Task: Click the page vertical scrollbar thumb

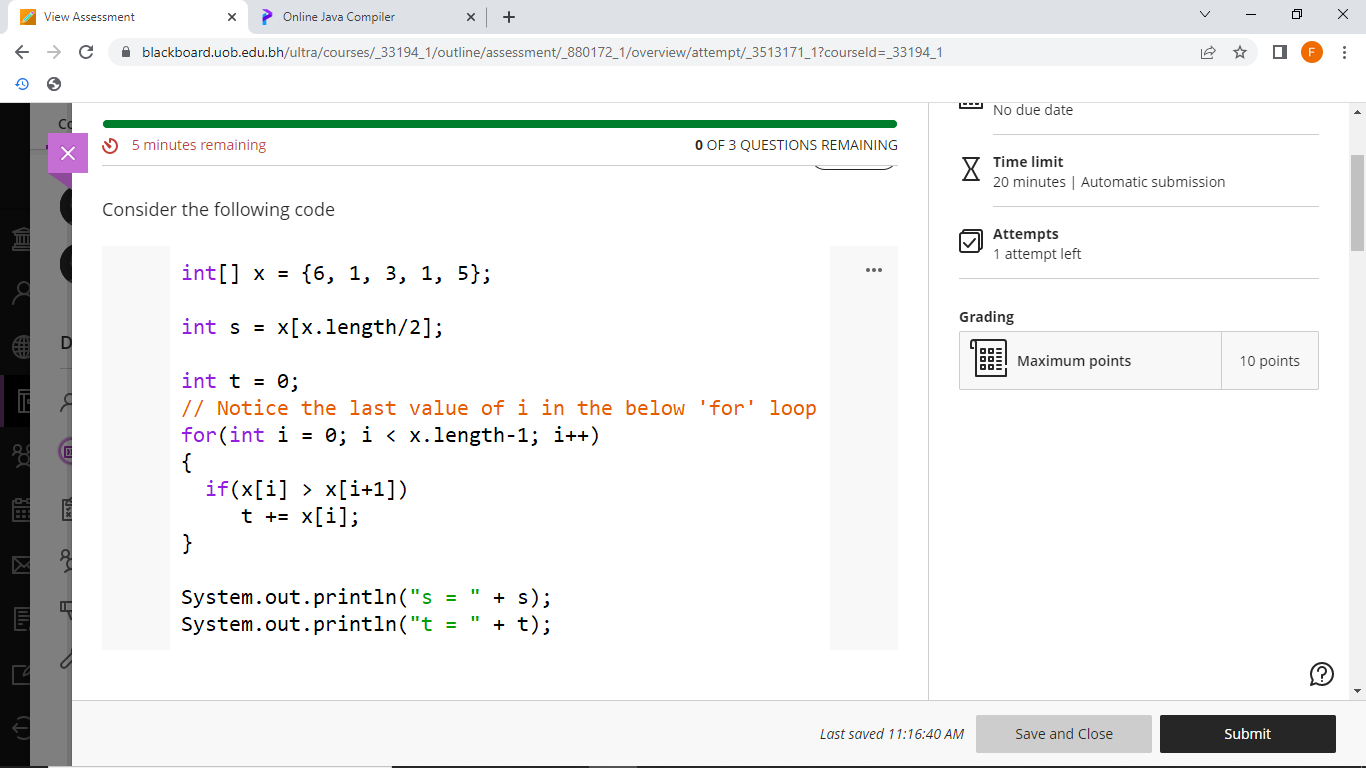Action: click(1357, 203)
